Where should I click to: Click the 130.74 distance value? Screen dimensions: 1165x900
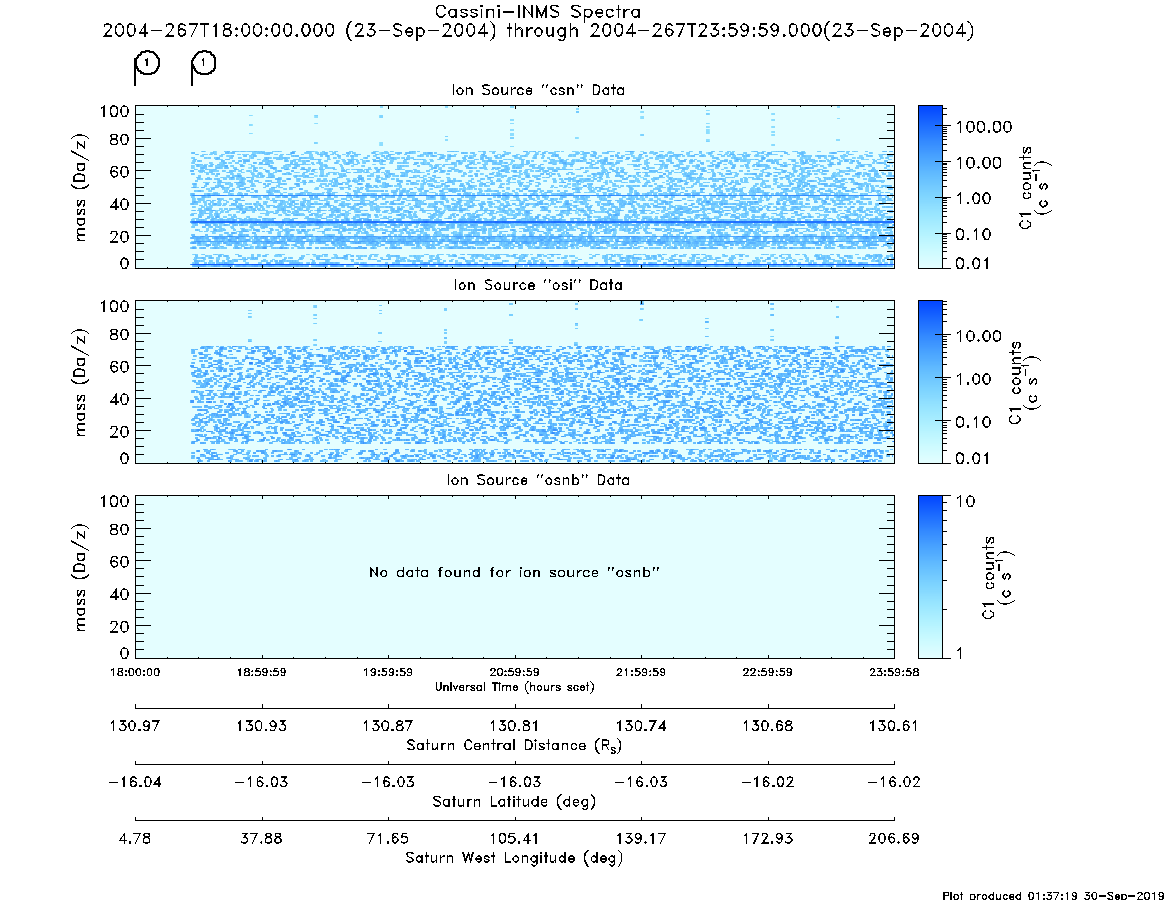coord(641,726)
